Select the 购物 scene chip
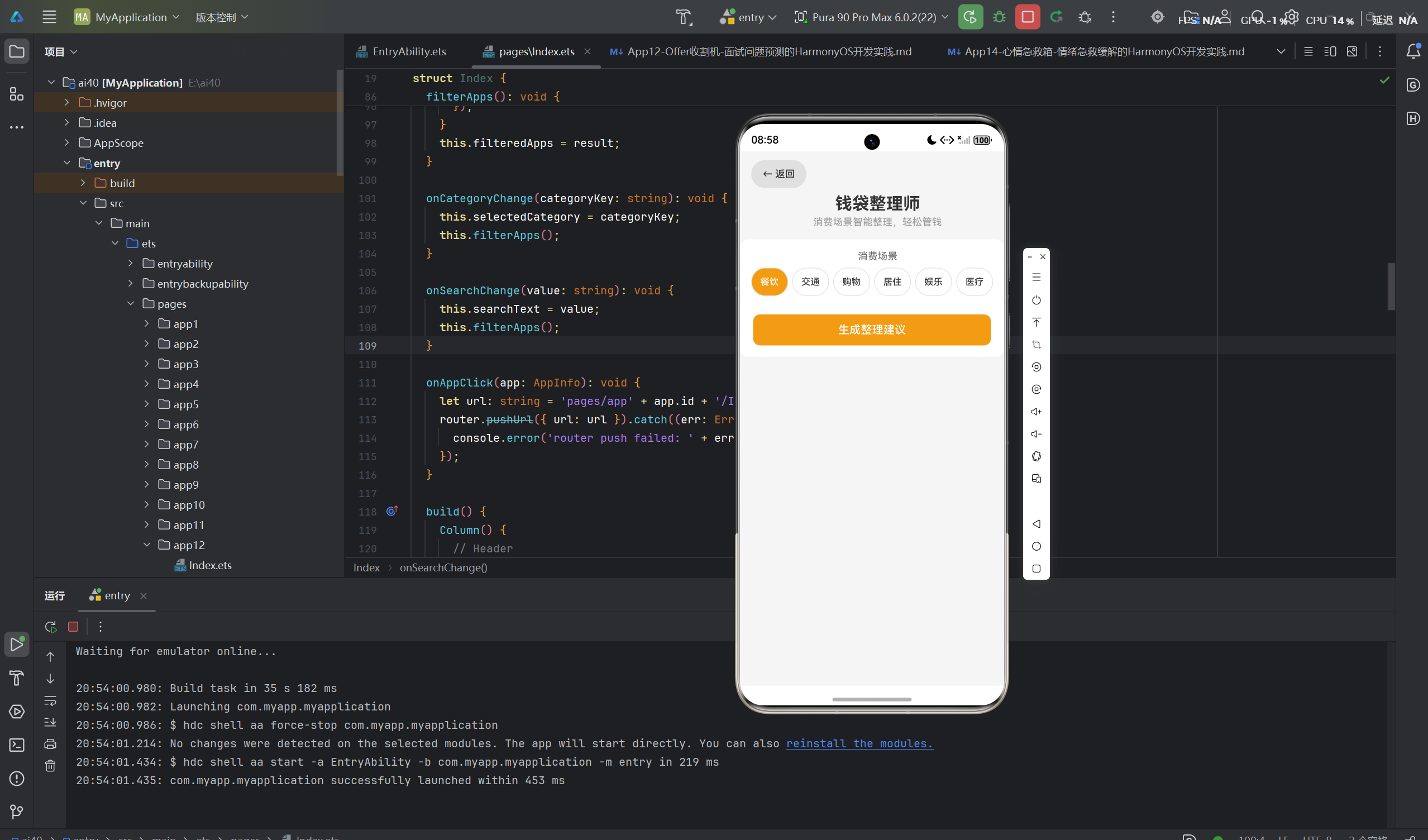Screen dimensions: 1428x840 851,281
